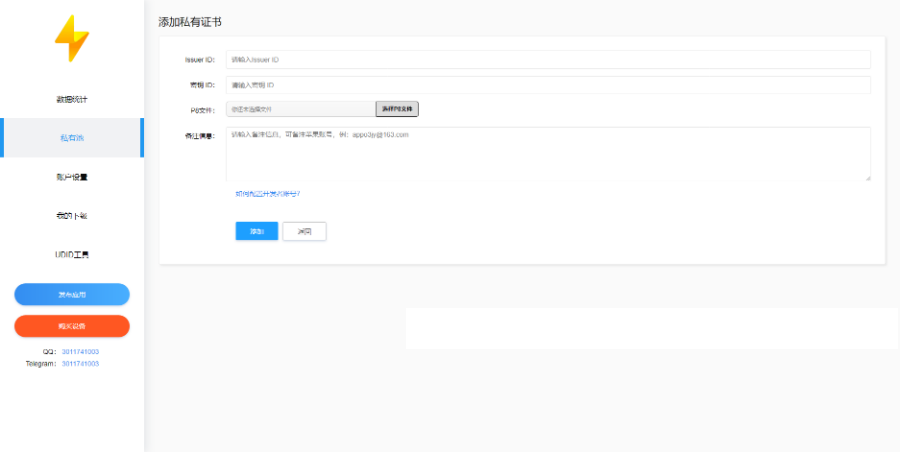This screenshot has height=452, width=900.
Task: Open UDID工具 in the sidebar
Action: 72,254
